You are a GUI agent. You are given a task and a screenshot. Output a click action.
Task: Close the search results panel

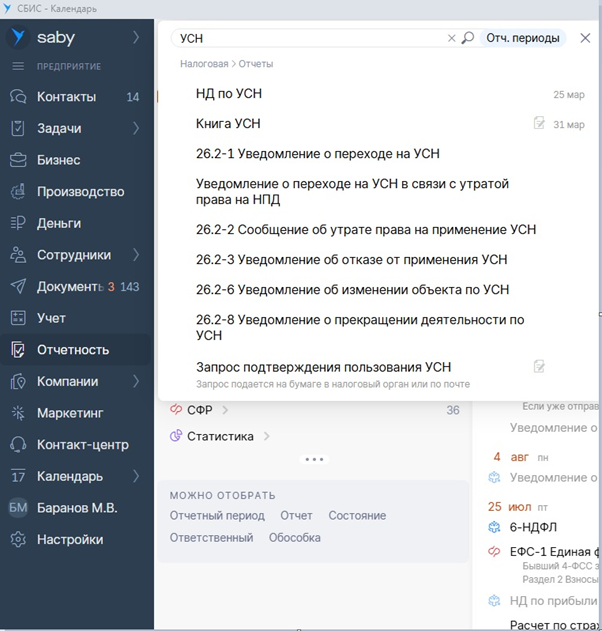[585, 38]
